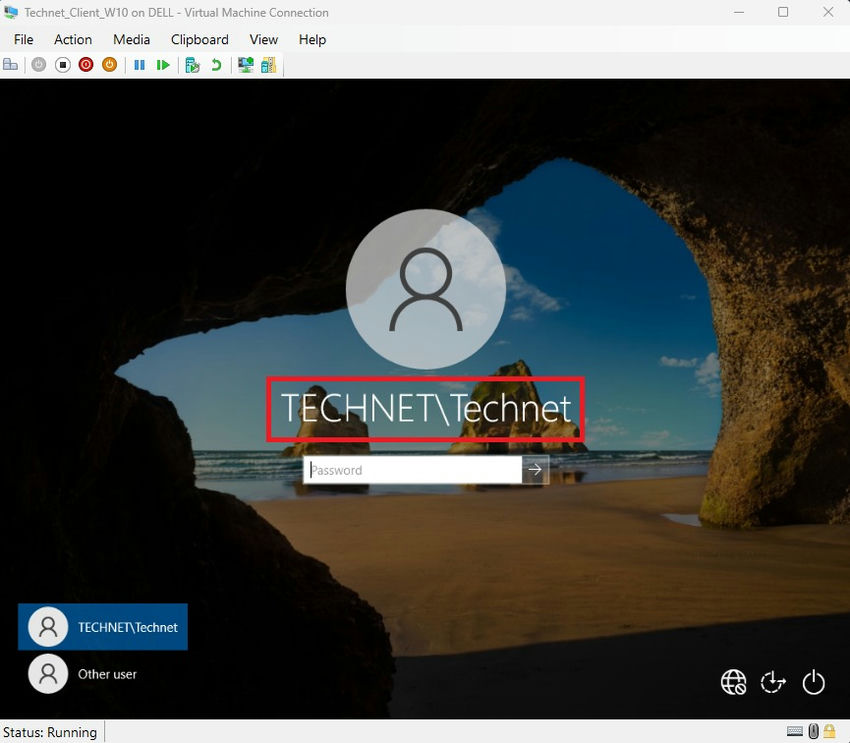This screenshot has height=743, width=850.
Task: Save VM state with the orange power icon
Action: click(x=110, y=65)
